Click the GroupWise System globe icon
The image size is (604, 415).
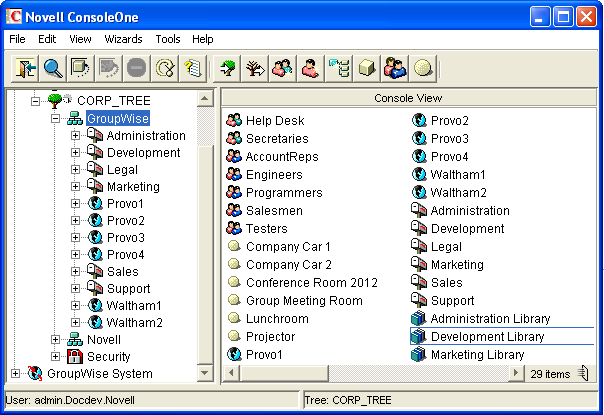35,373
